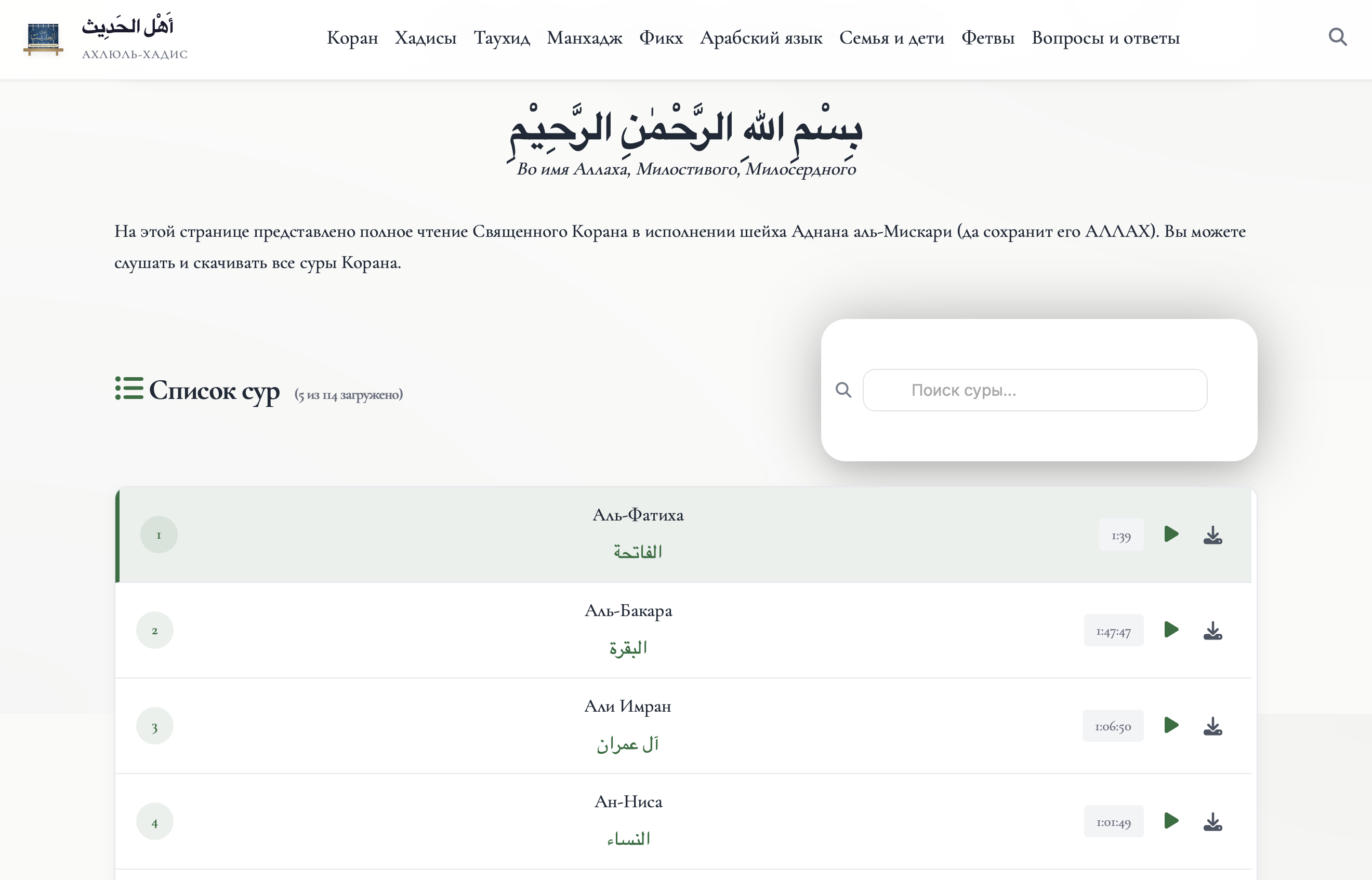Play surah Аль-Бакара
The height and width of the screenshot is (880, 1372).
(1171, 630)
